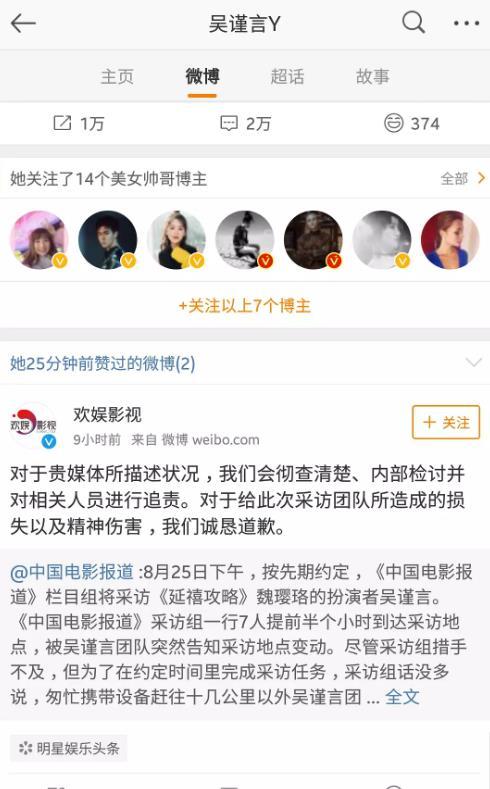The width and height of the screenshot is (490, 789).
Task: Open the first pink blogger avatar
Action: pyautogui.click(x=39, y=240)
